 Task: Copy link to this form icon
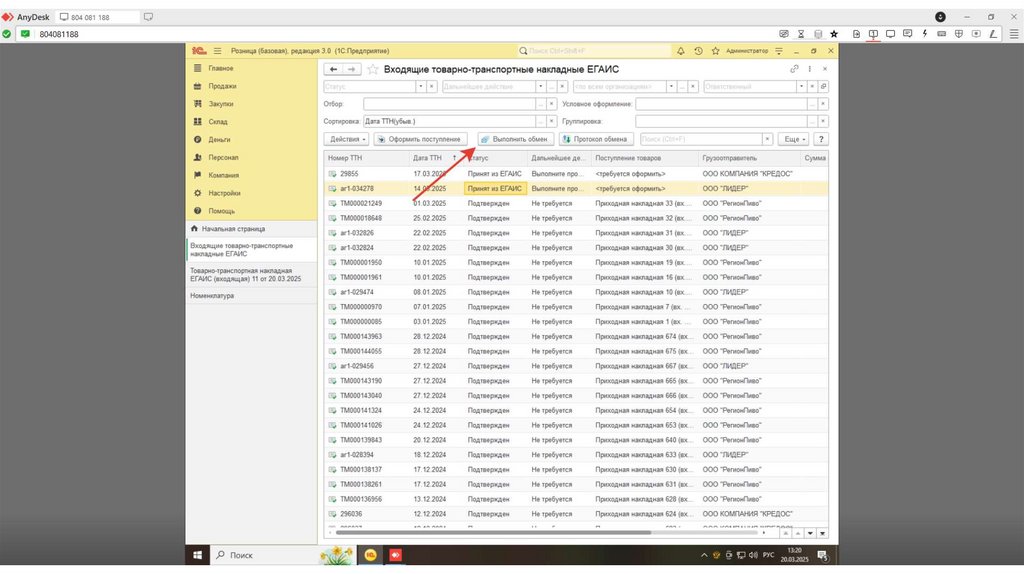coord(795,69)
